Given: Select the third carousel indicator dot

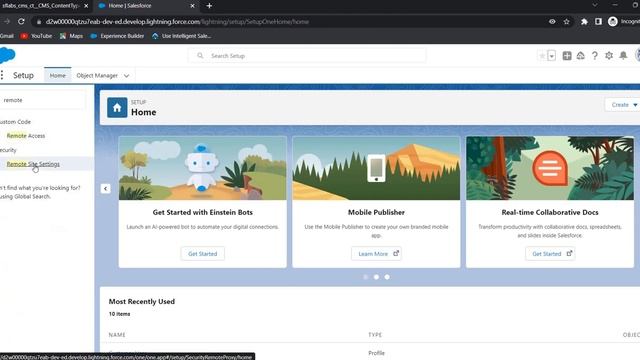Looking at the screenshot, I should click(x=387, y=277).
